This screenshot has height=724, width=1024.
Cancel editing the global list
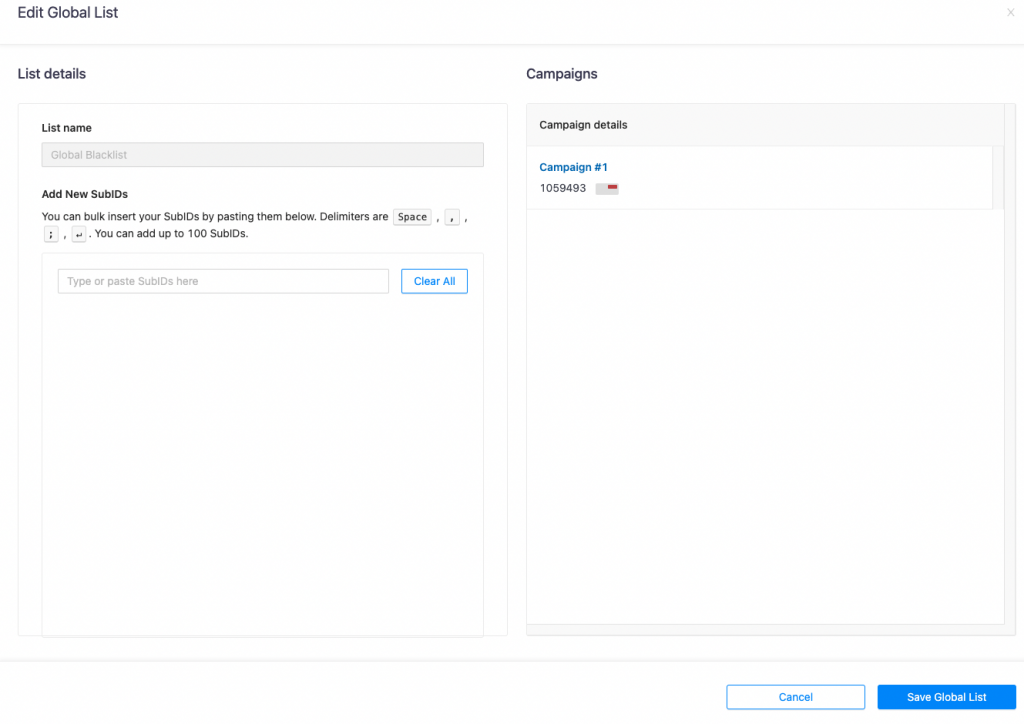click(x=795, y=697)
